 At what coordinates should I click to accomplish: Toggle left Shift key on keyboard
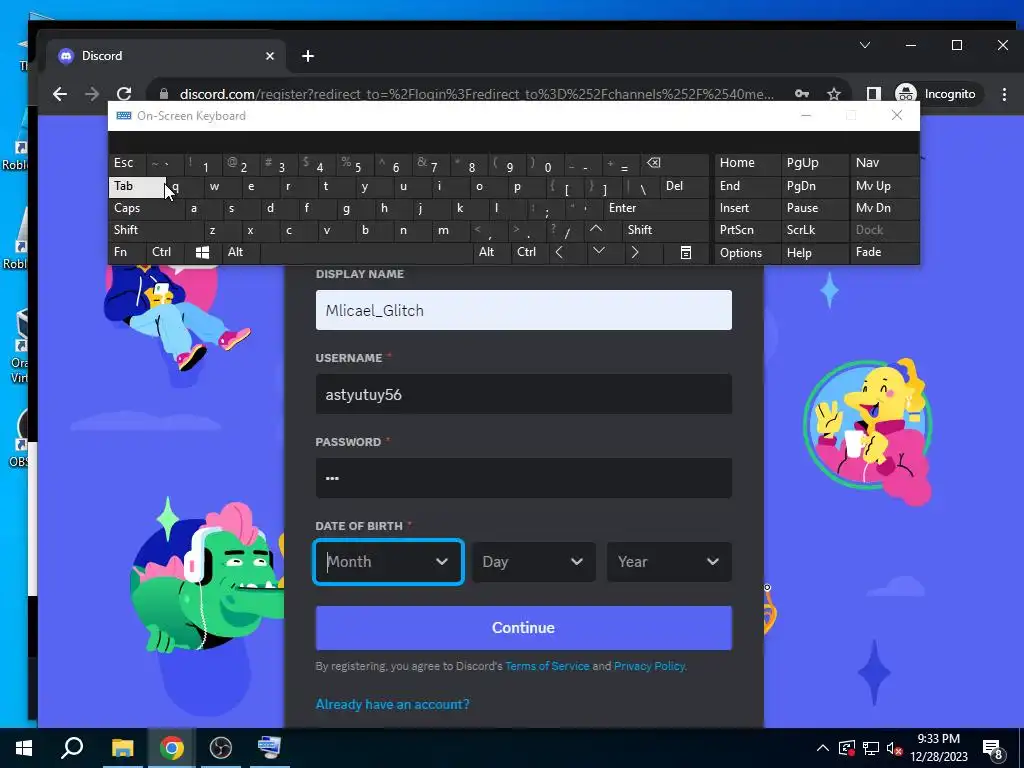pyautogui.click(x=156, y=231)
